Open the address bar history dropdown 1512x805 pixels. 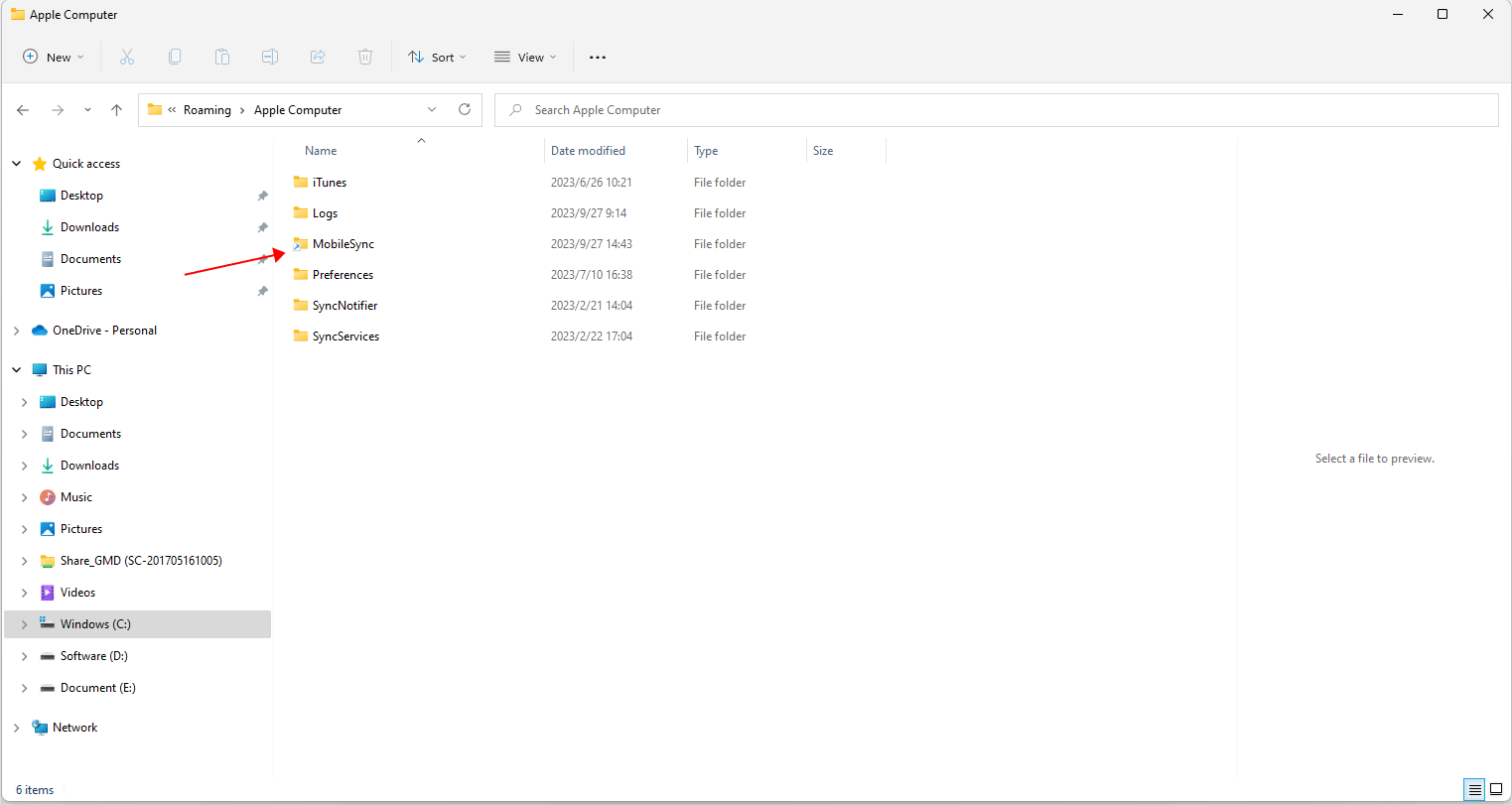pyautogui.click(x=432, y=109)
